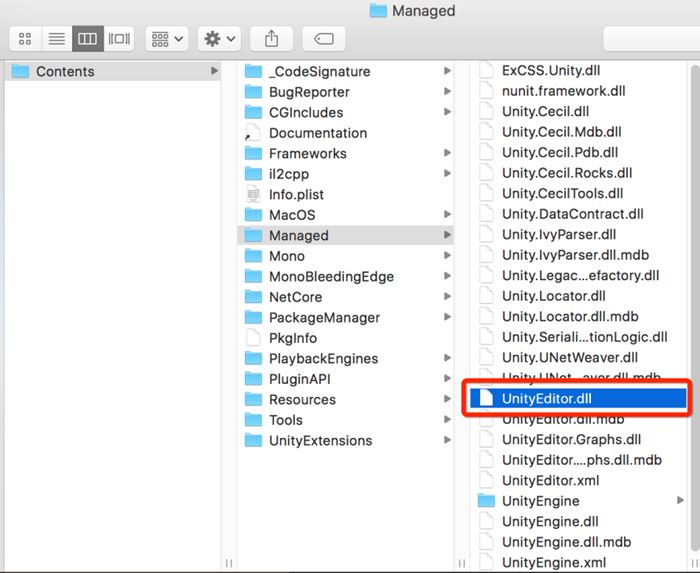Click the Edit Tags toolbar button
This screenshot has height=573, width=700.
coord(323,39)
